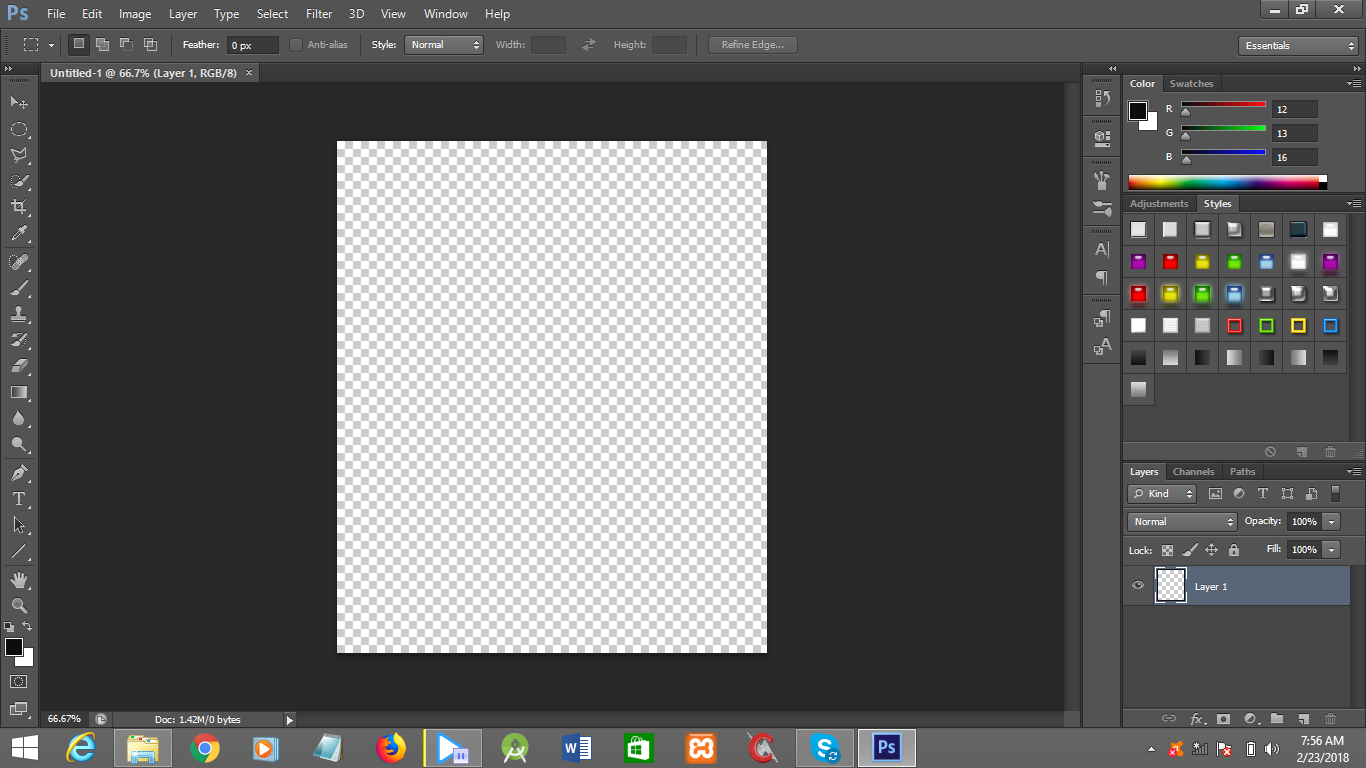Toggle lock image pixels brush icon

click(x=1190, y=550)
